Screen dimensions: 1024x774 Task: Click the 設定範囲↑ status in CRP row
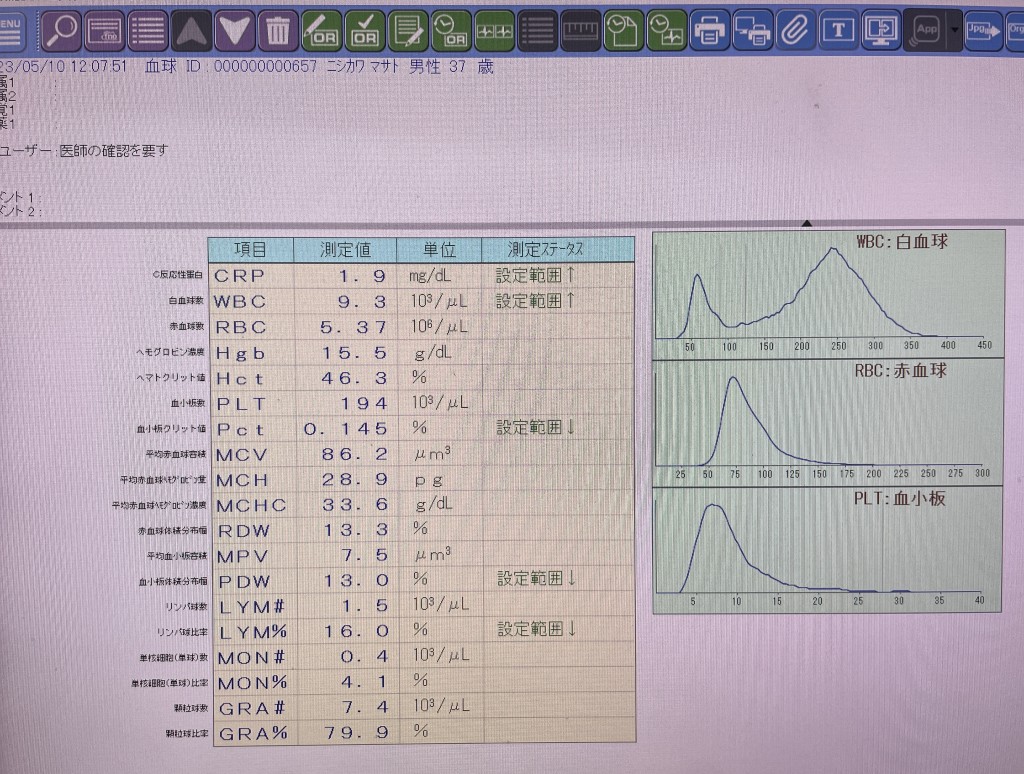pos(536,275)
